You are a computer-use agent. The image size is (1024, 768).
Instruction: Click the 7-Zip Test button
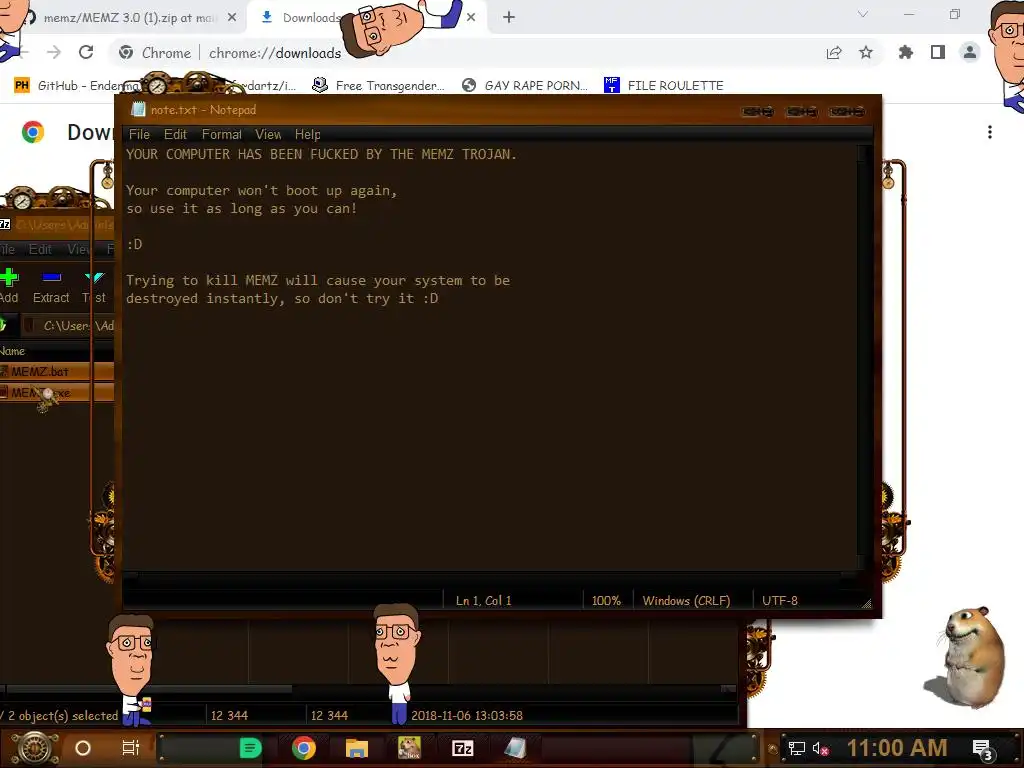pyautogui.click(x=94, y=285)
